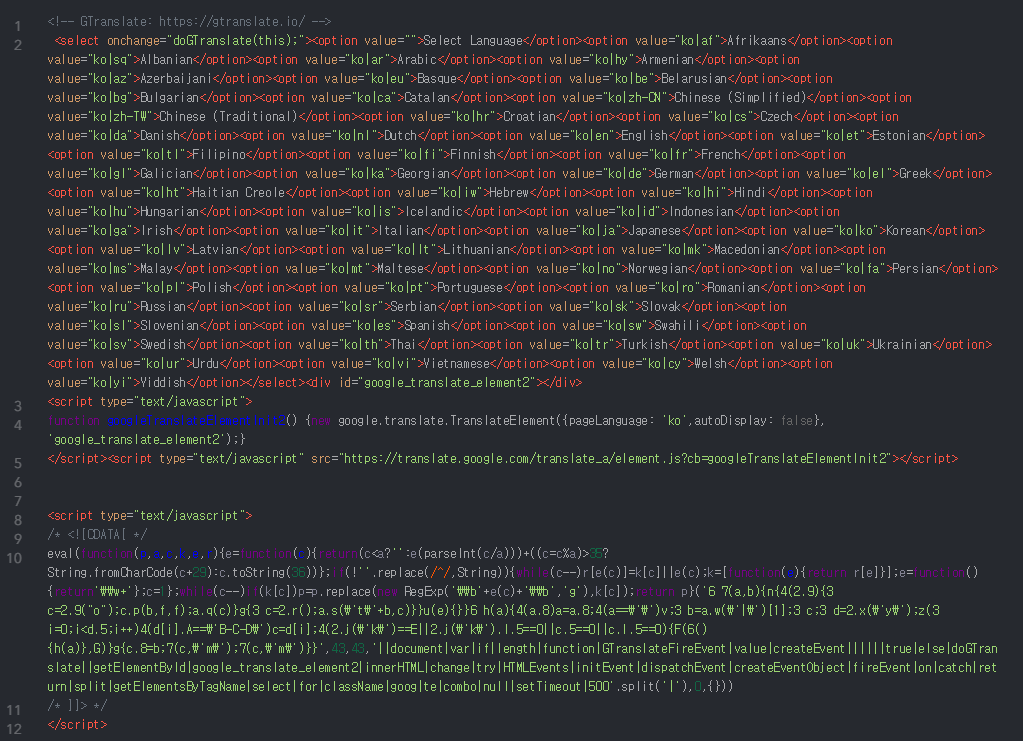This screenshot has height=741, width=1023.
Task: Click the 'eval(' call on line 10
Action: point(63,553)
